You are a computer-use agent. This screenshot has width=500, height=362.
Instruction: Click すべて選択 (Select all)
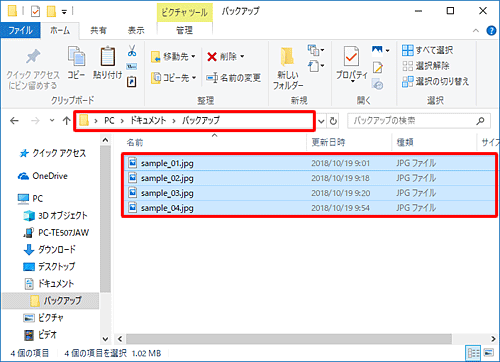[428, 50]
